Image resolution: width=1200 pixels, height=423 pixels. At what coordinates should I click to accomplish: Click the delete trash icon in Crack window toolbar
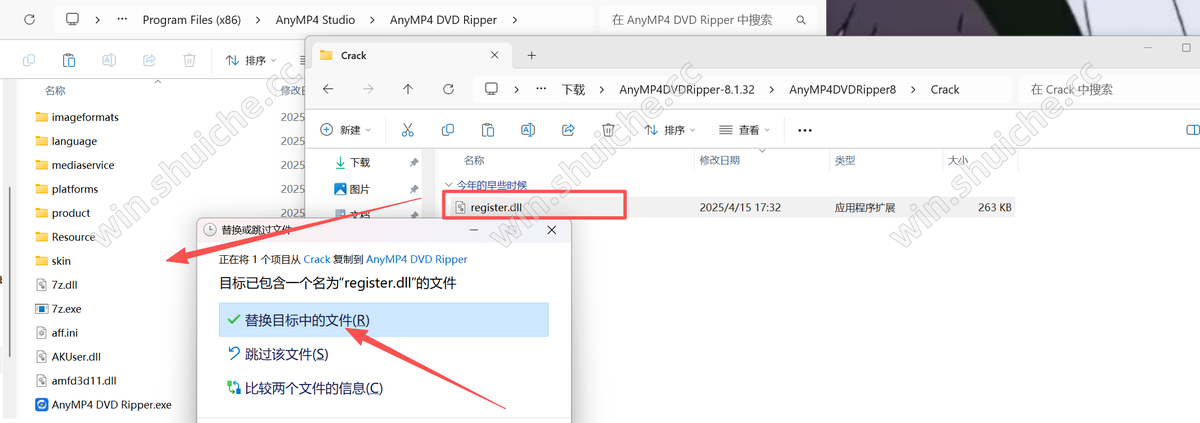[x=608, y=130]
